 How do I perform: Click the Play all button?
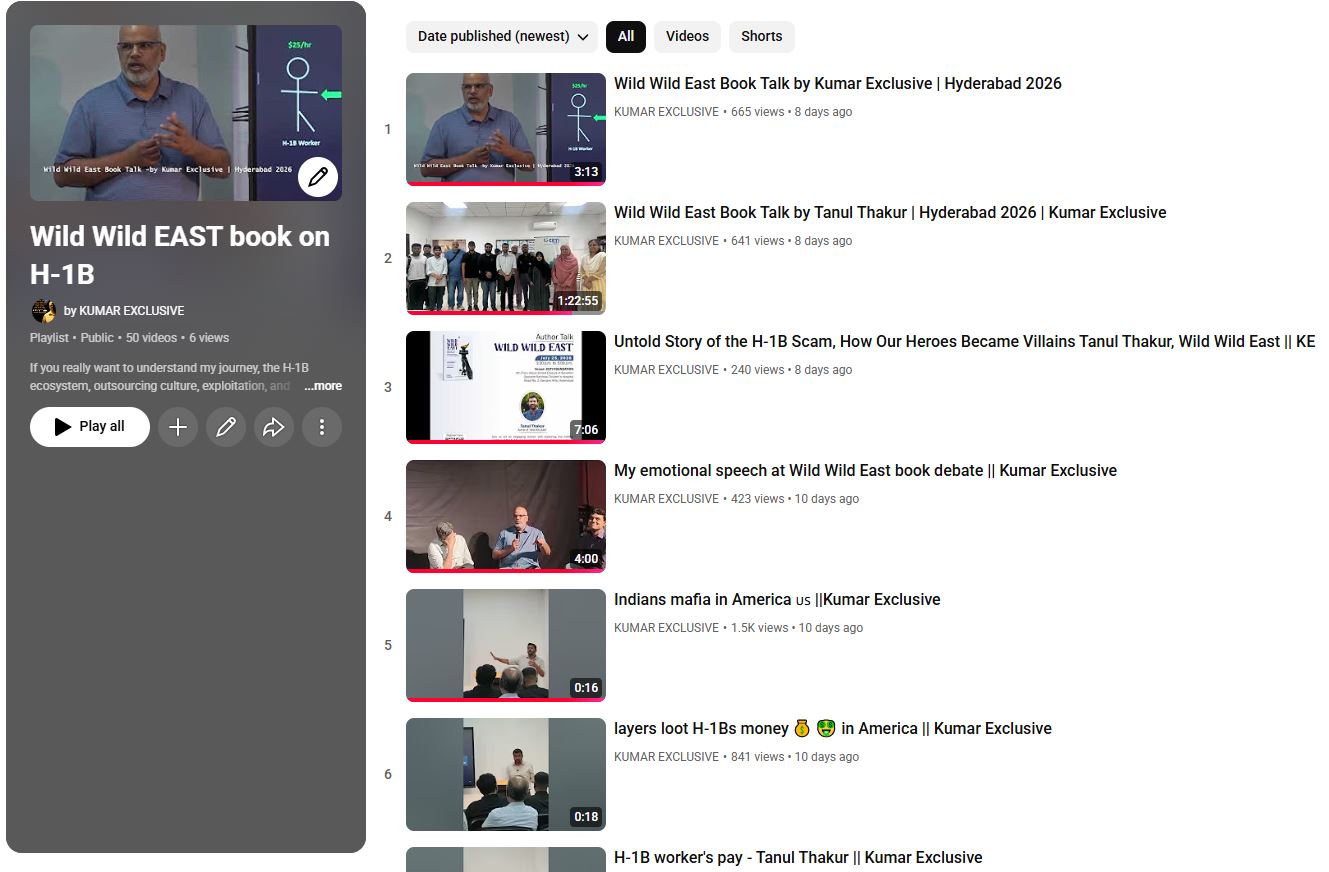[90, 427]
